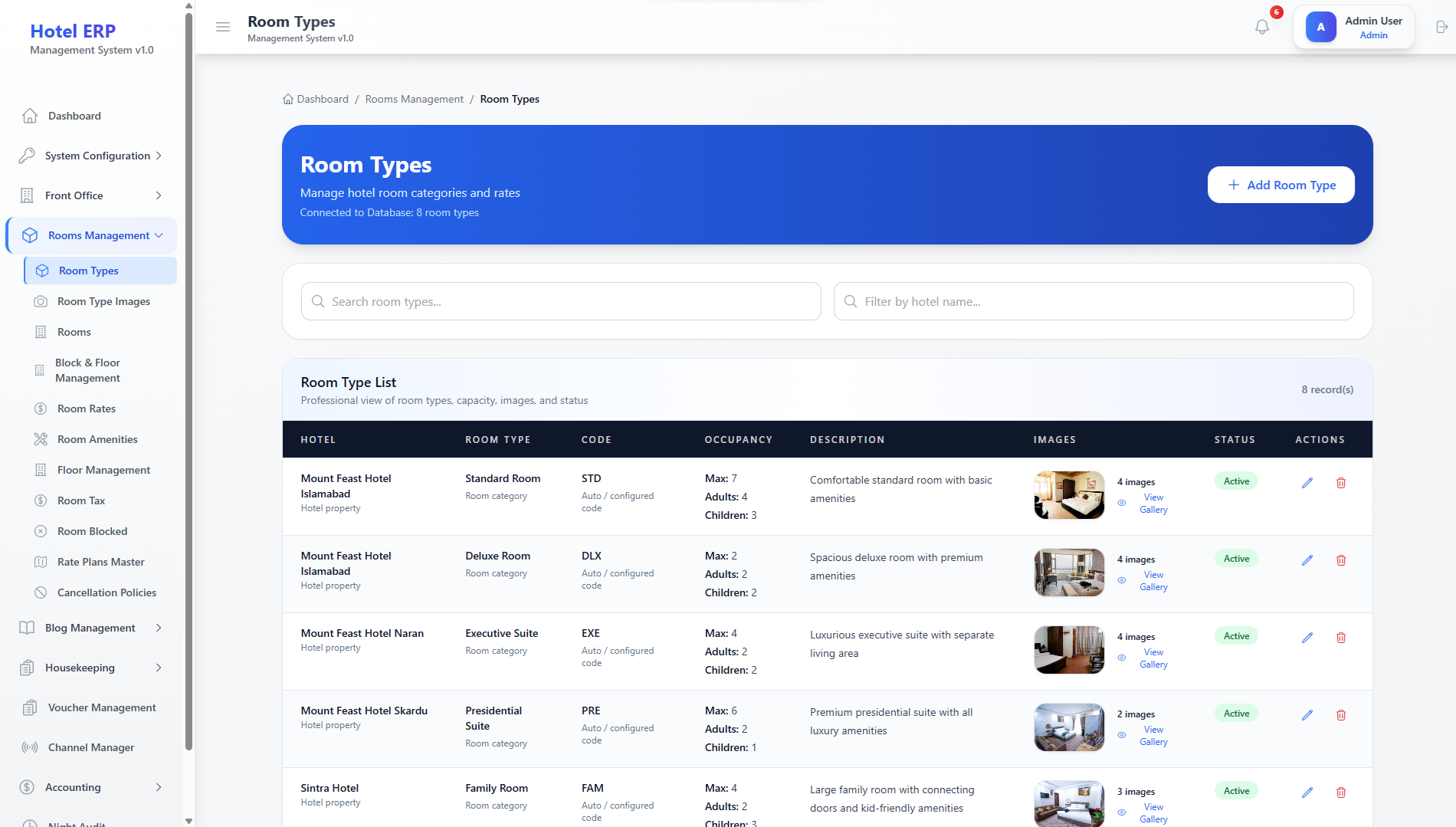
Task: Open the Family Room thumbnail image
Action: (x=1069, y=803)
